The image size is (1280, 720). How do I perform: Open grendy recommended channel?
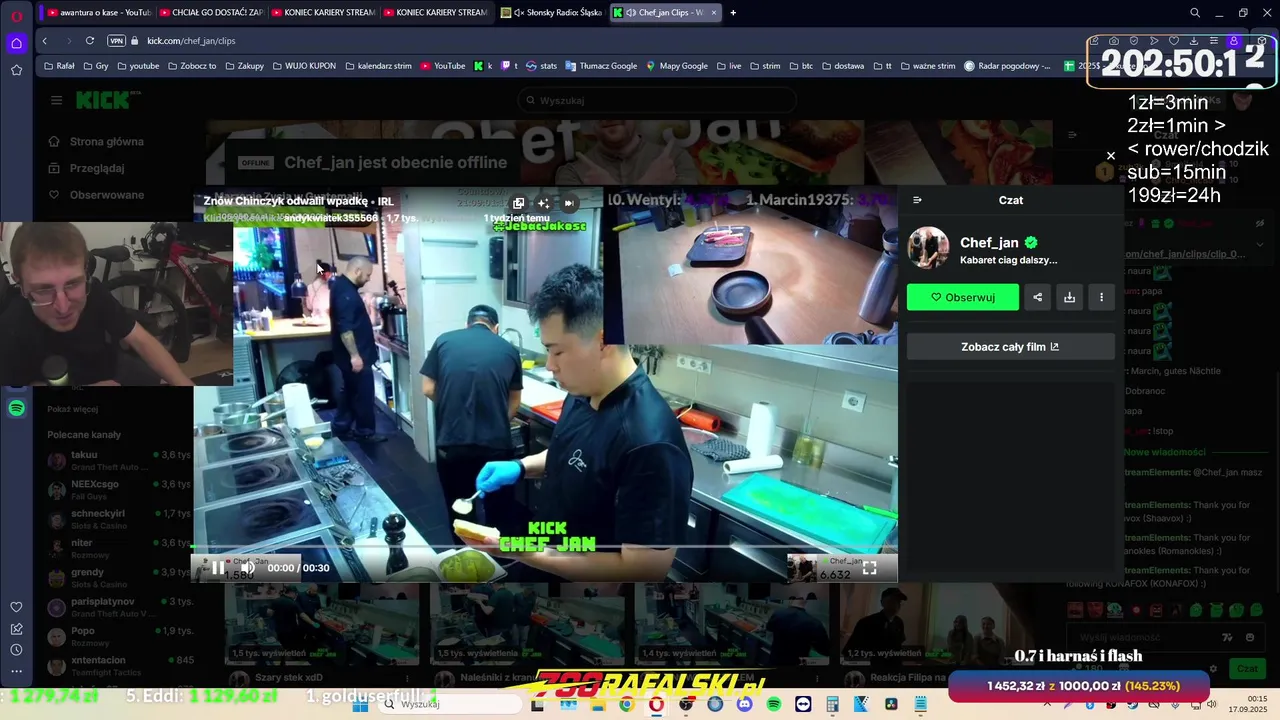118,578
